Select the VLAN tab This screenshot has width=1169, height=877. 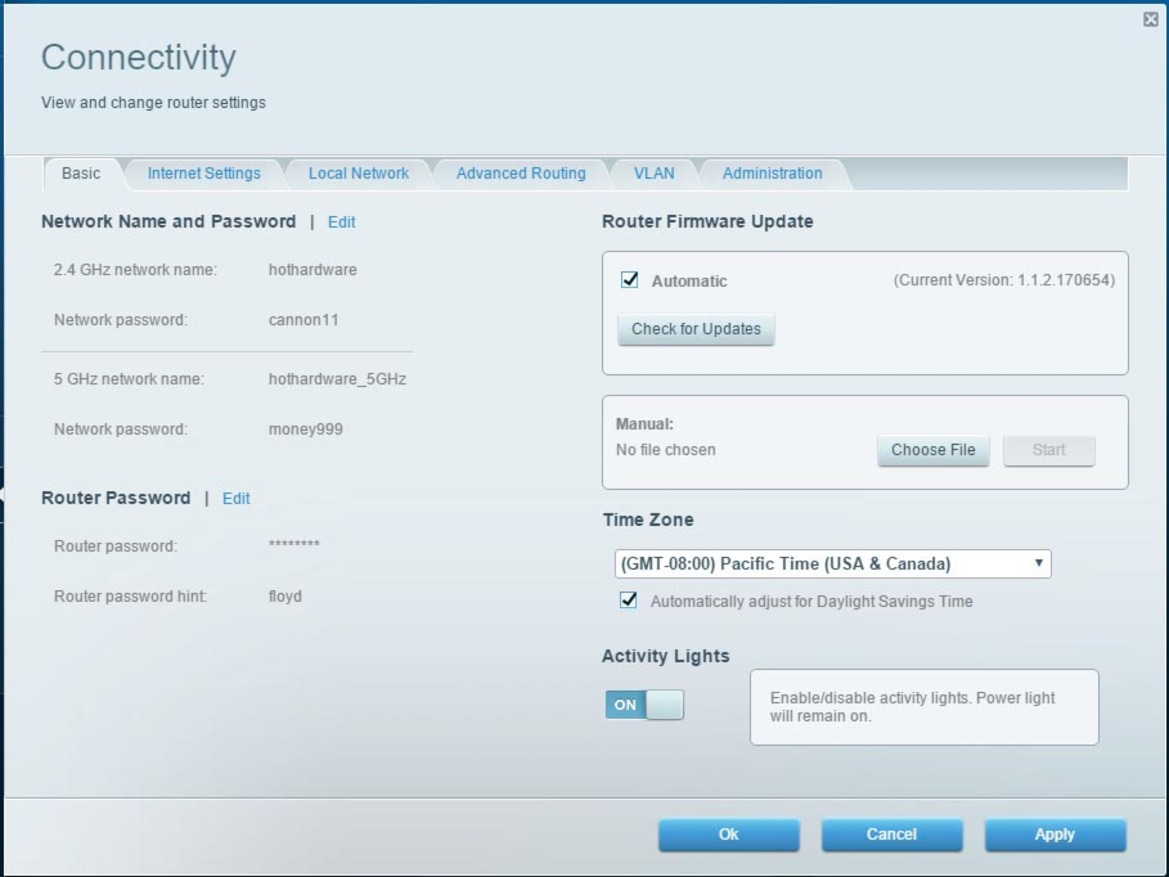pos(654,174)
